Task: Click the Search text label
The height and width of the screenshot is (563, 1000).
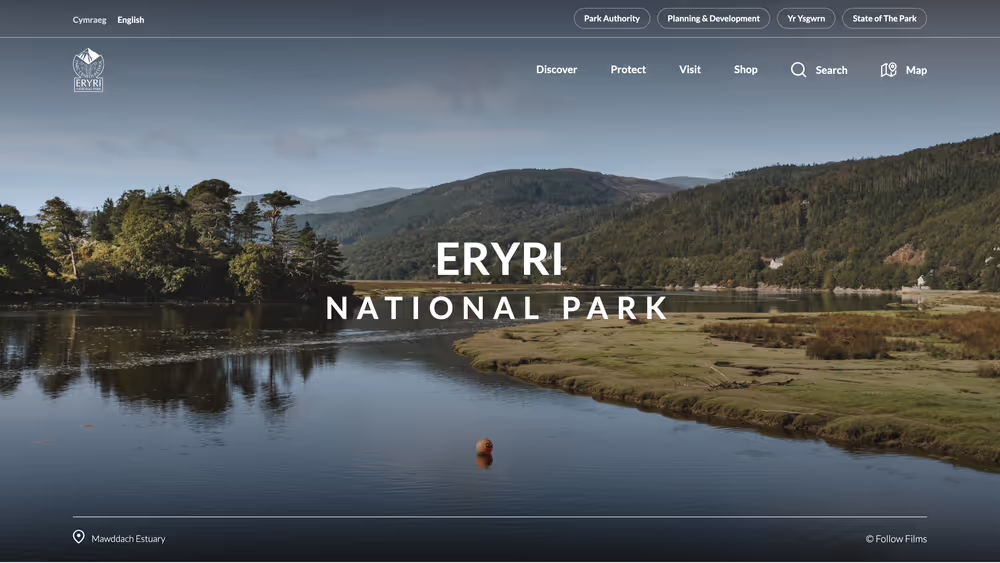Action: click(831, 70)
